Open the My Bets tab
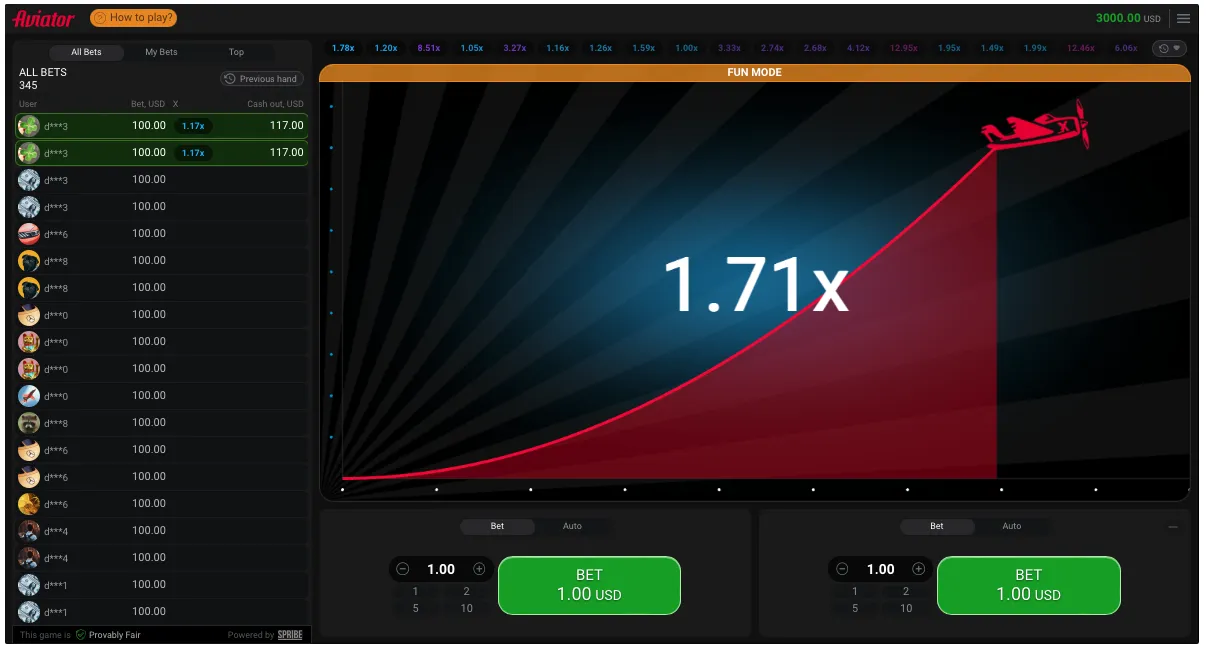Viewport: 1206px width, 648px height. (x=161, y=52)
